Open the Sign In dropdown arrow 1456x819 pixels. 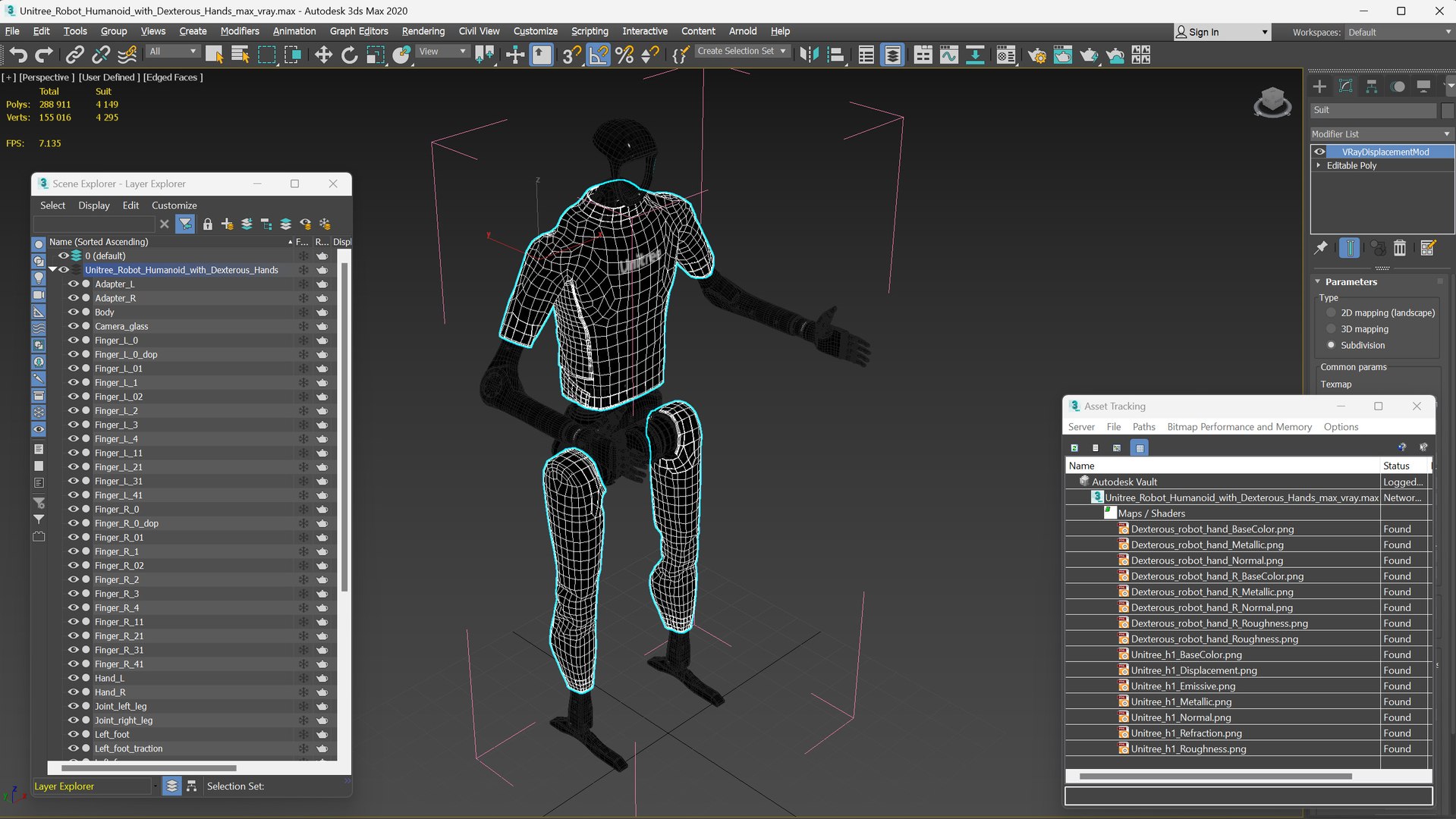pos(1264,32)
